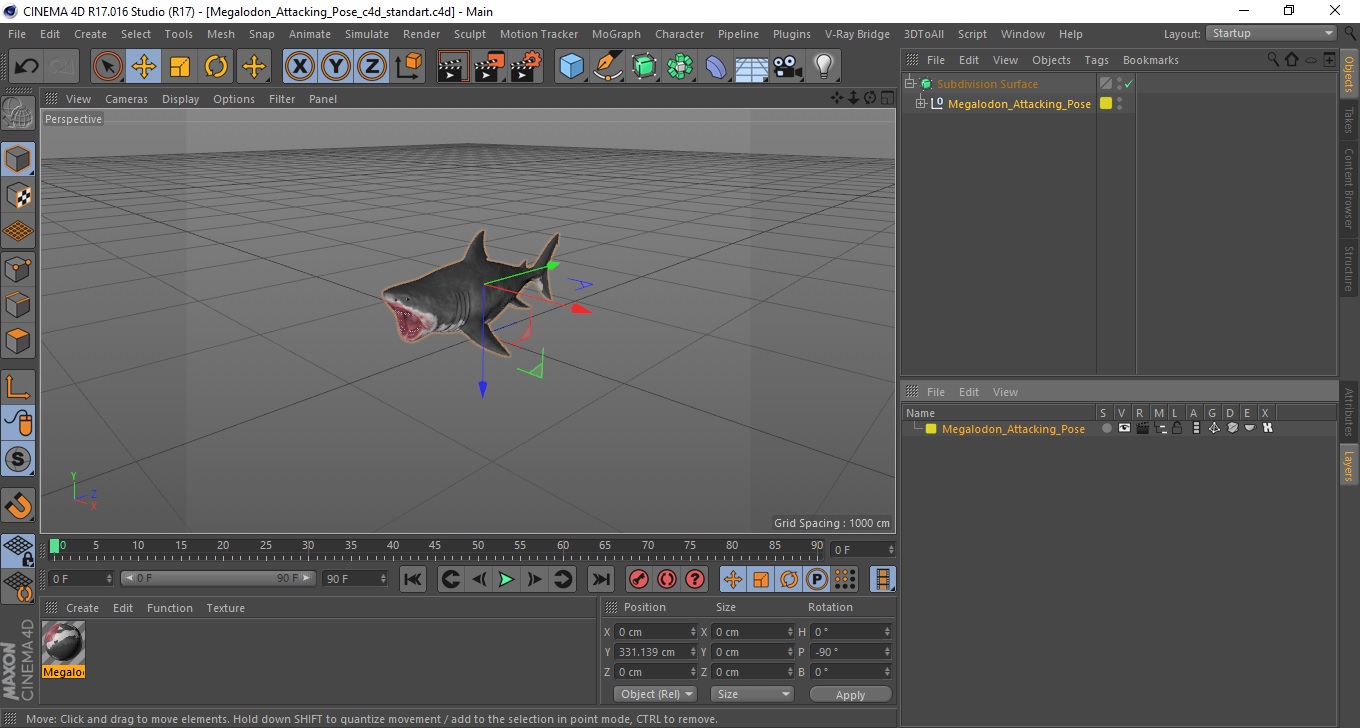The width and height of the screenshot is (1360, 728).
Task: Switch to the Takes side tab
Action: pyautogui.click(x=1349, y=120)
